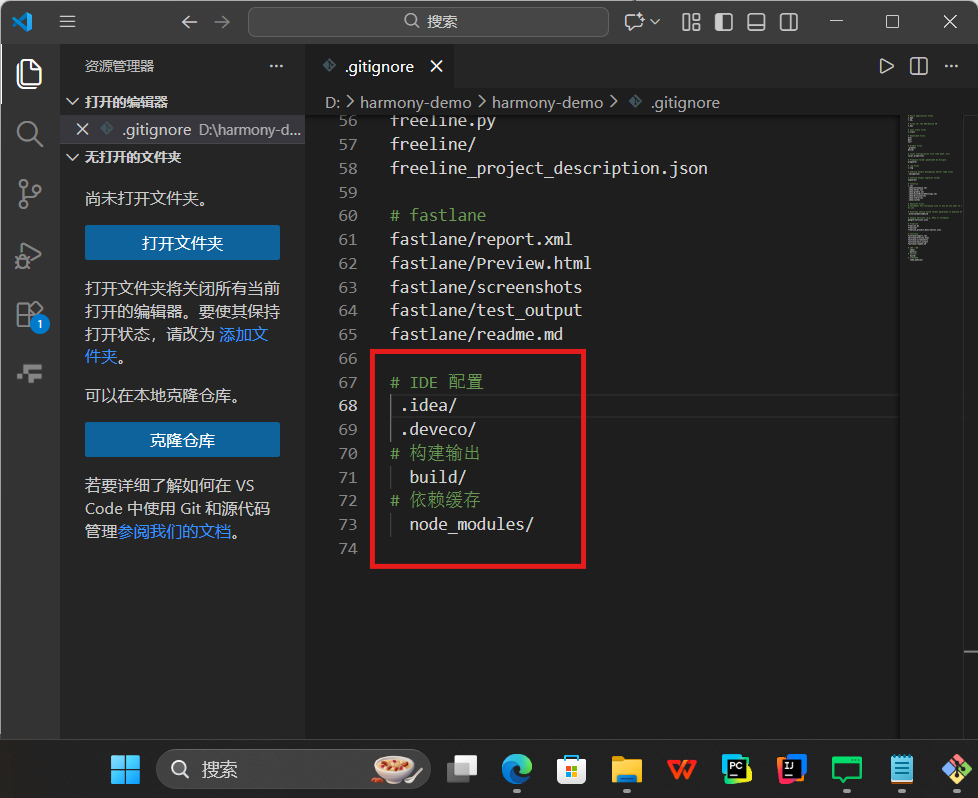
Task: Split the editor to the right
Action: pyautogui.click(x=919, y=66)
